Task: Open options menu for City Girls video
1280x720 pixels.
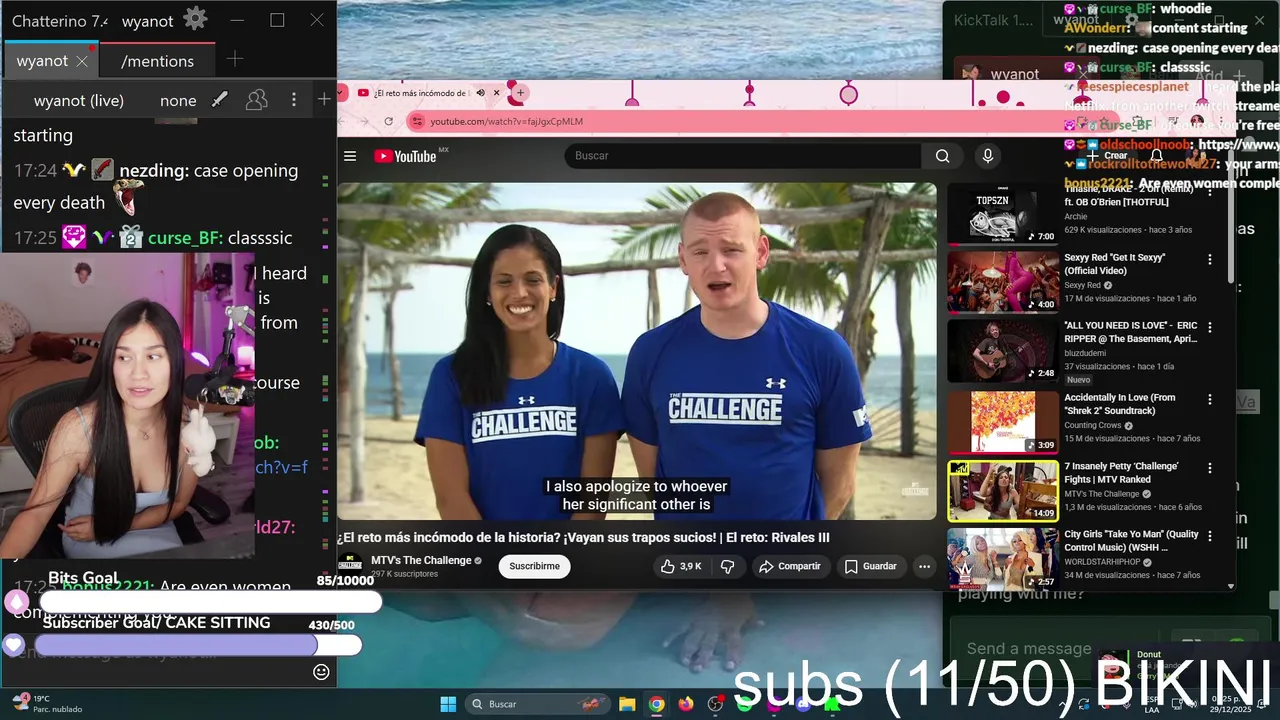Action: 1209,536
